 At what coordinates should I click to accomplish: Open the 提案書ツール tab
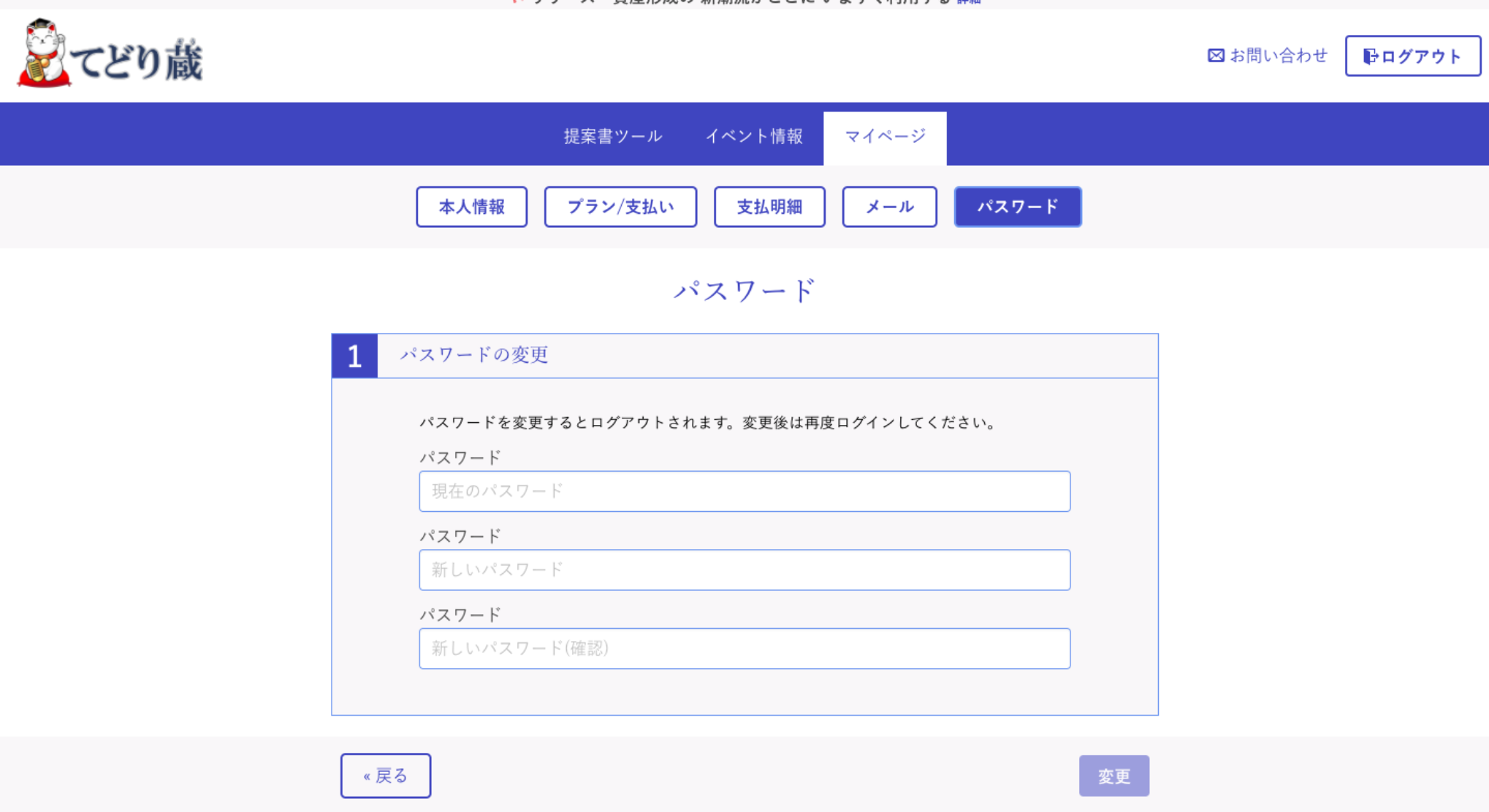pyautogui.click(x=613, y=137)
